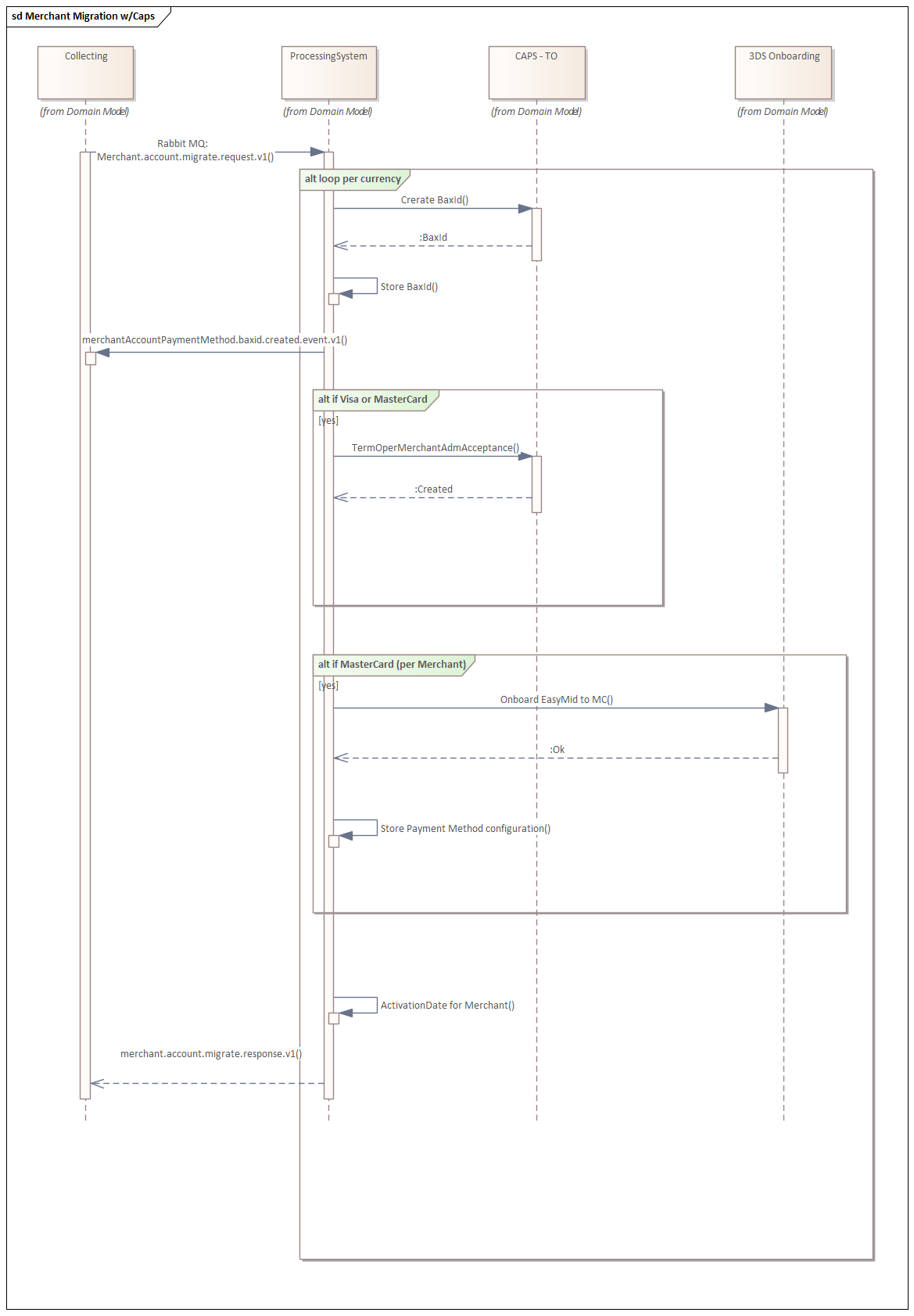Select the Collecting lifeline's long activation bar
914x1316 pixels.
coord(85,626)
